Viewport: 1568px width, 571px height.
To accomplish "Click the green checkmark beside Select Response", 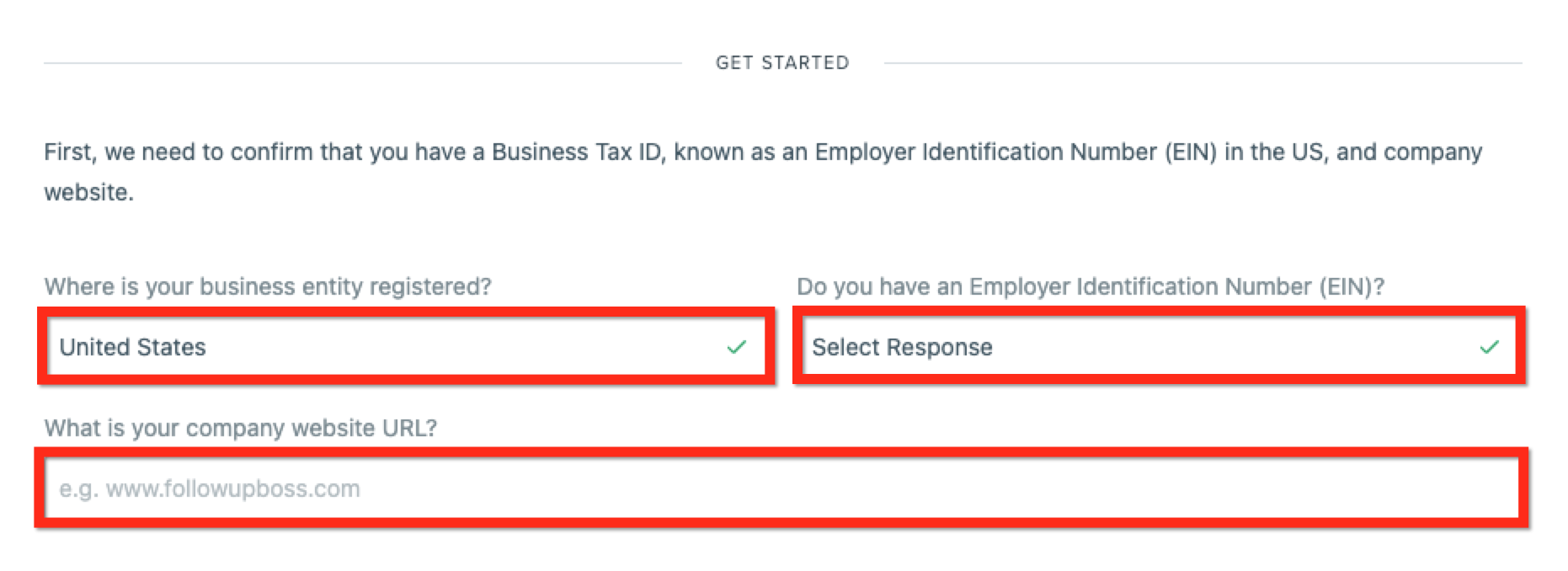I will tap(1488, 347).
